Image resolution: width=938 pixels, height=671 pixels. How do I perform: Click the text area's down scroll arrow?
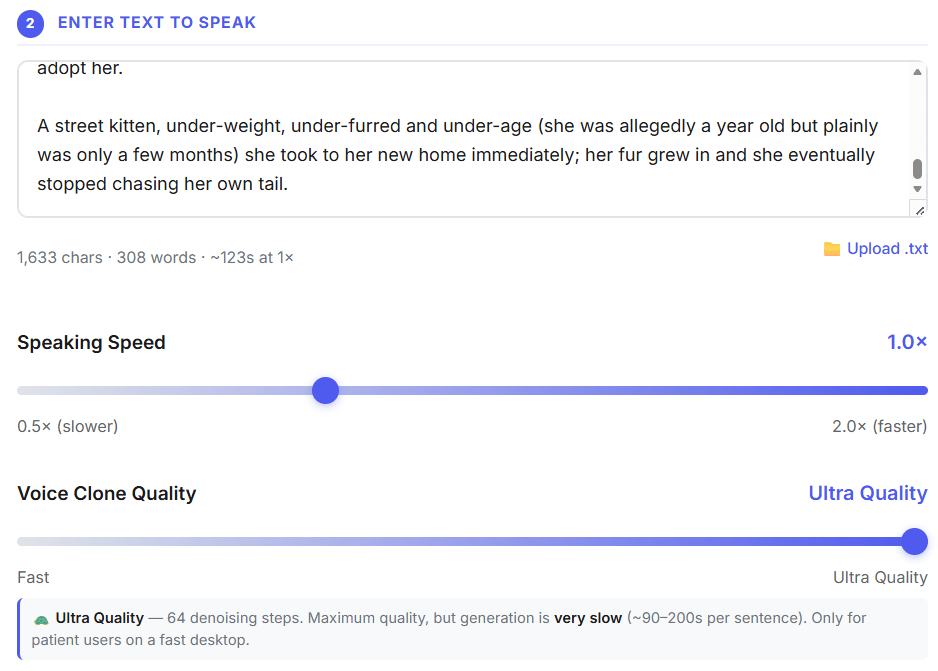(917, 189)
